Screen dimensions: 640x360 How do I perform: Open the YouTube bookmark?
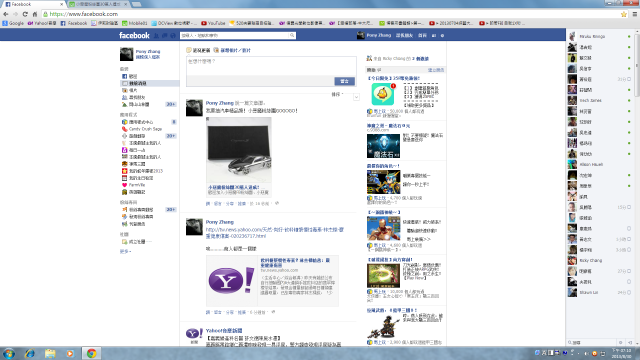click(213, 23)
